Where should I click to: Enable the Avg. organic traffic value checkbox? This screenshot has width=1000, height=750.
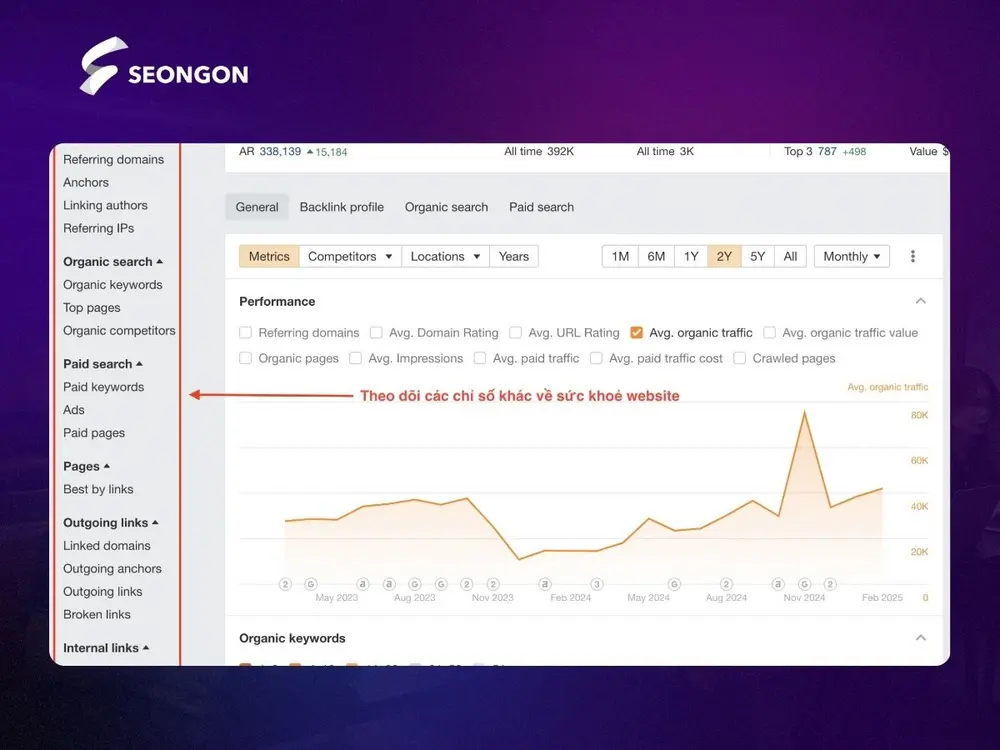coord(770,333)
